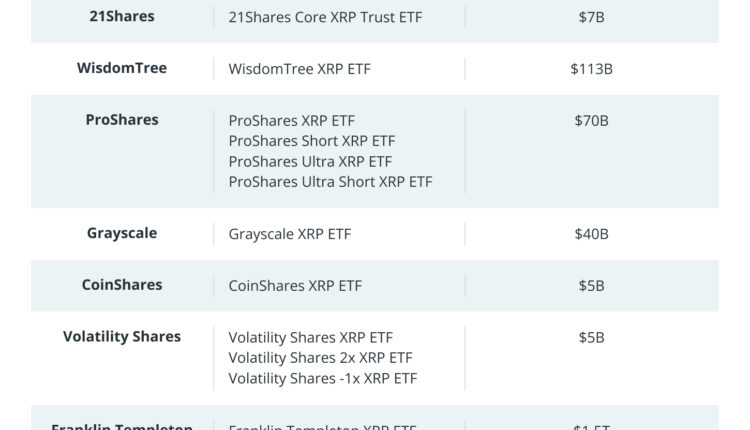Pick the ProShares Ultra Short XRP ETF line

330,182
